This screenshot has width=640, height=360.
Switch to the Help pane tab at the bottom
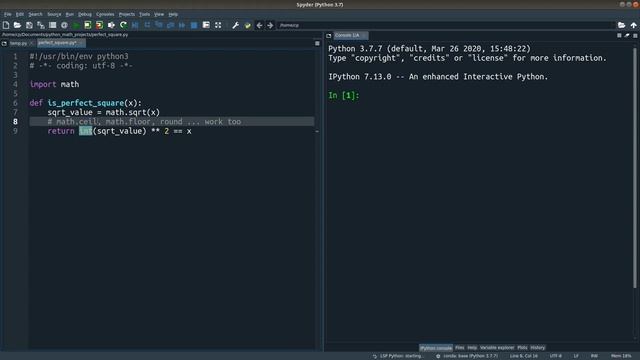tap(472, 348)
